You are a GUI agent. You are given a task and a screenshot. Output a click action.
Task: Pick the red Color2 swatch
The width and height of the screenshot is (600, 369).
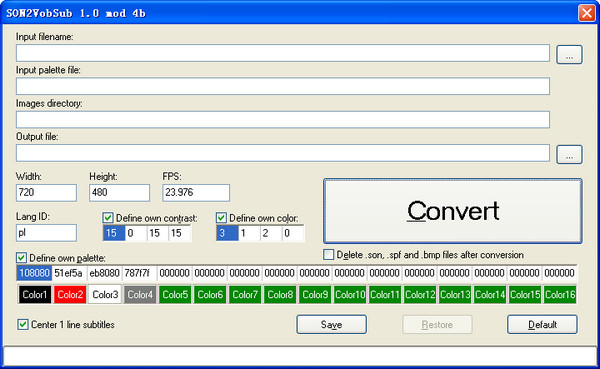tap(70, 294)
